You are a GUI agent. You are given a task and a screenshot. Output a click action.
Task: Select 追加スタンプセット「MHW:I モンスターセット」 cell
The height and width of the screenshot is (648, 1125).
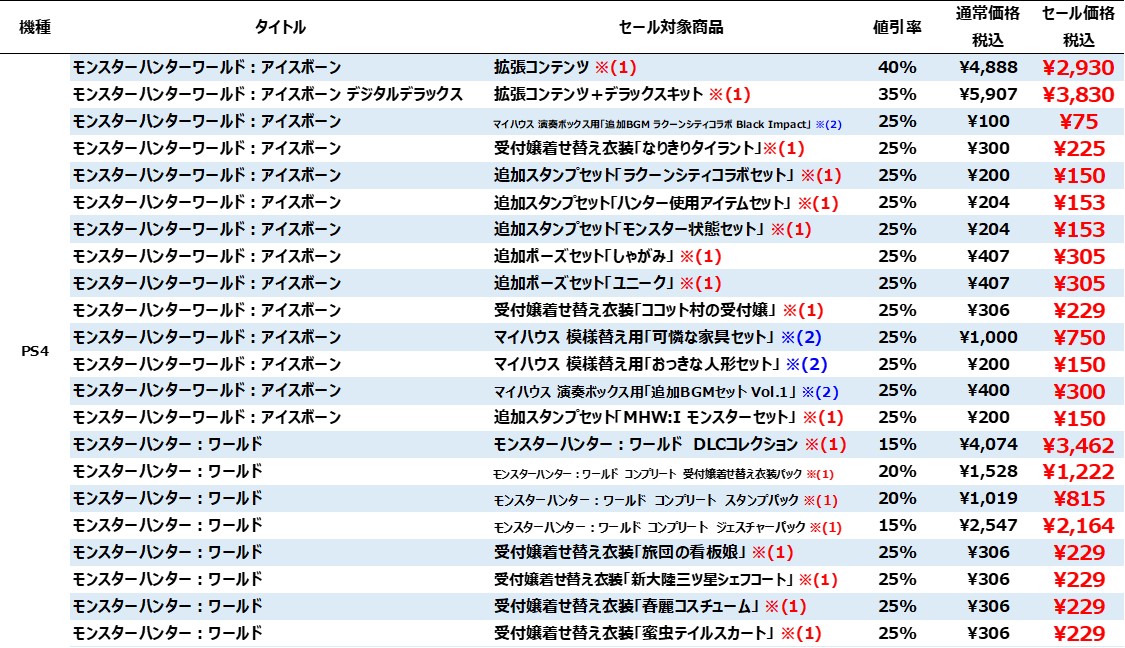668,417
